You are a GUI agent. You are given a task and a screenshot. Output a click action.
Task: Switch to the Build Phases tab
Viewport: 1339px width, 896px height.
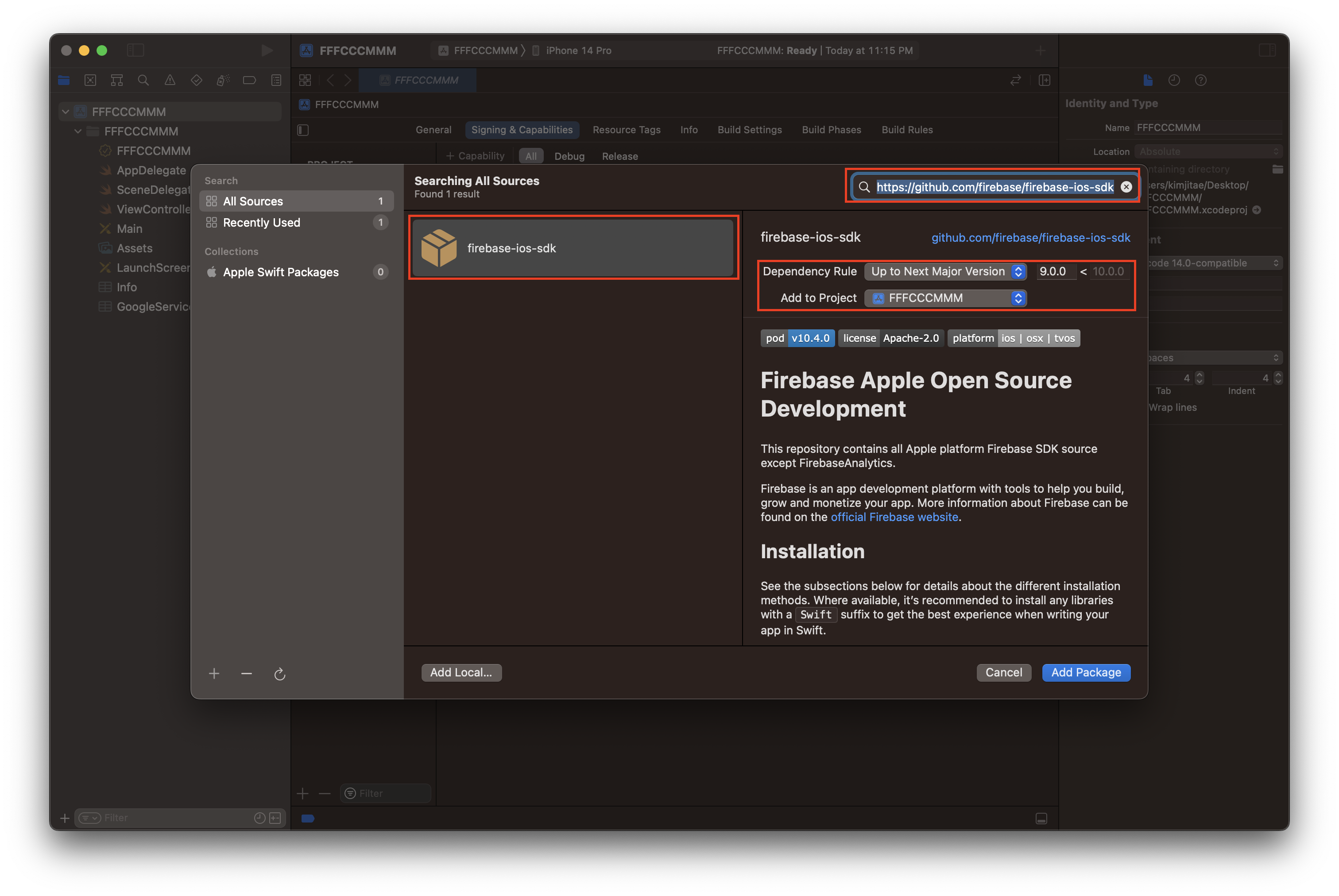831,130
